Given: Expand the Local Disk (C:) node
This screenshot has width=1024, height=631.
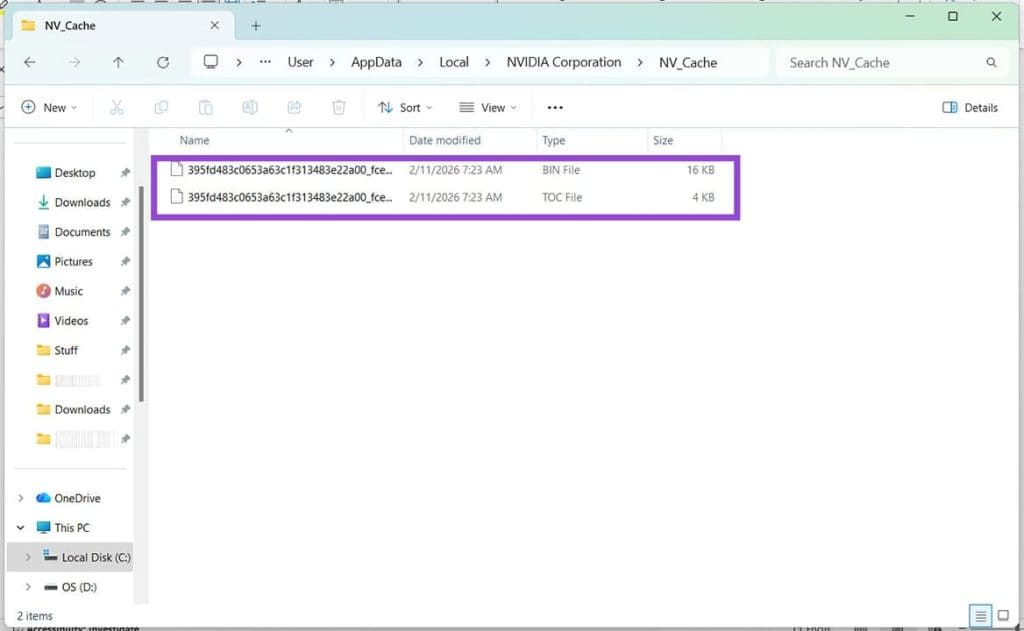Looking at the screenshot, I should click(x=28, y=557).
